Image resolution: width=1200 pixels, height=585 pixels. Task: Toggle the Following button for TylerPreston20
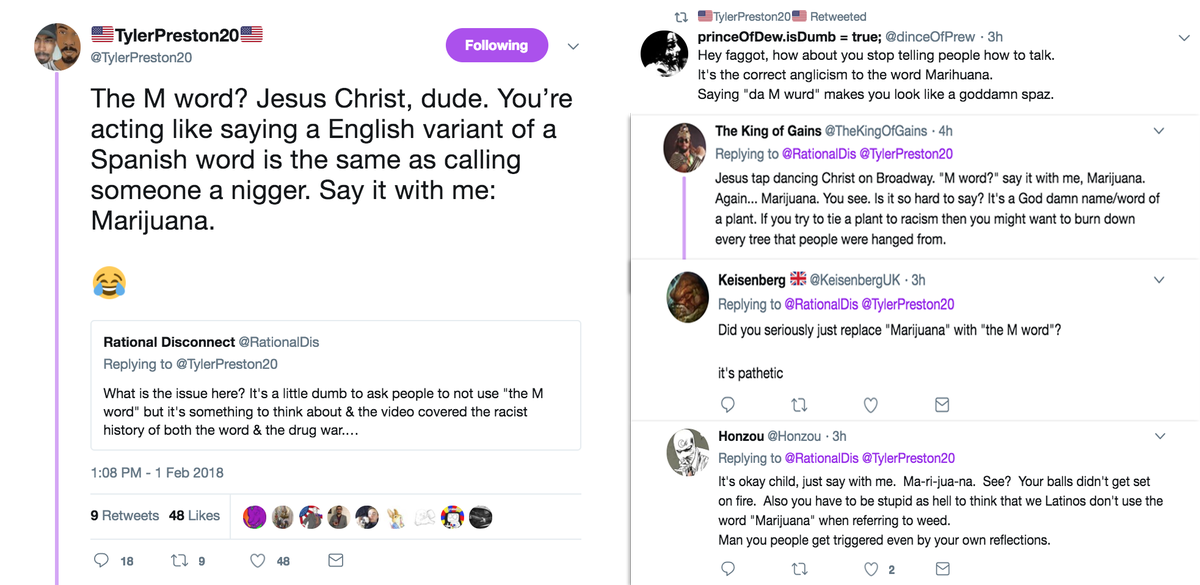pos(496,46)
